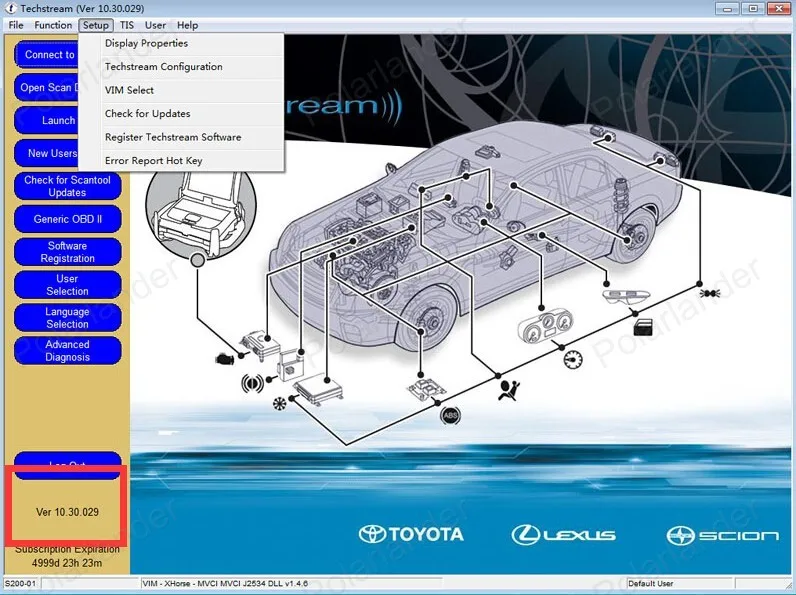Click the Lexus logo
The image size is (796, 595).
[563, 535]
